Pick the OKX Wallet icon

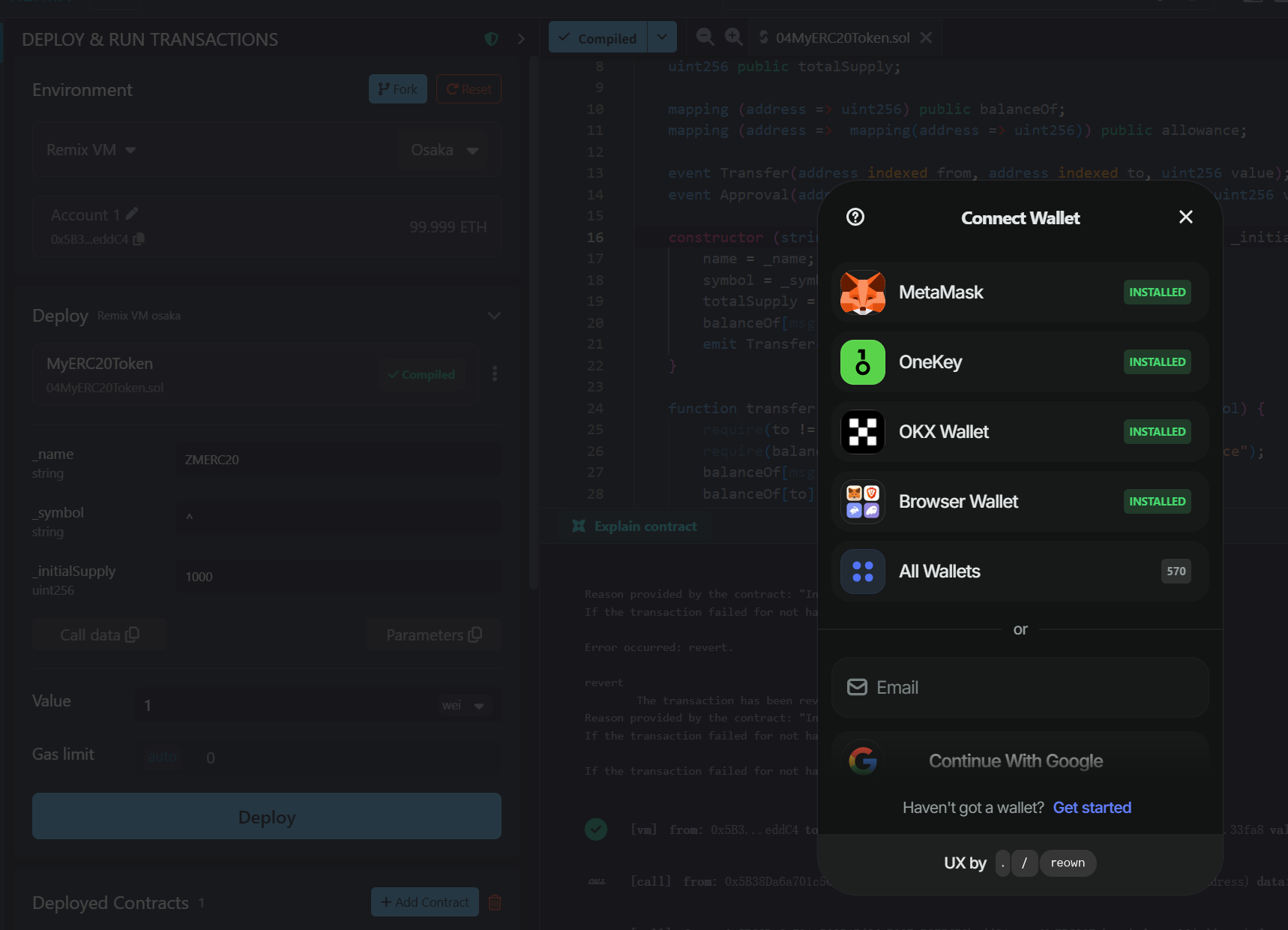click(863, 432)
